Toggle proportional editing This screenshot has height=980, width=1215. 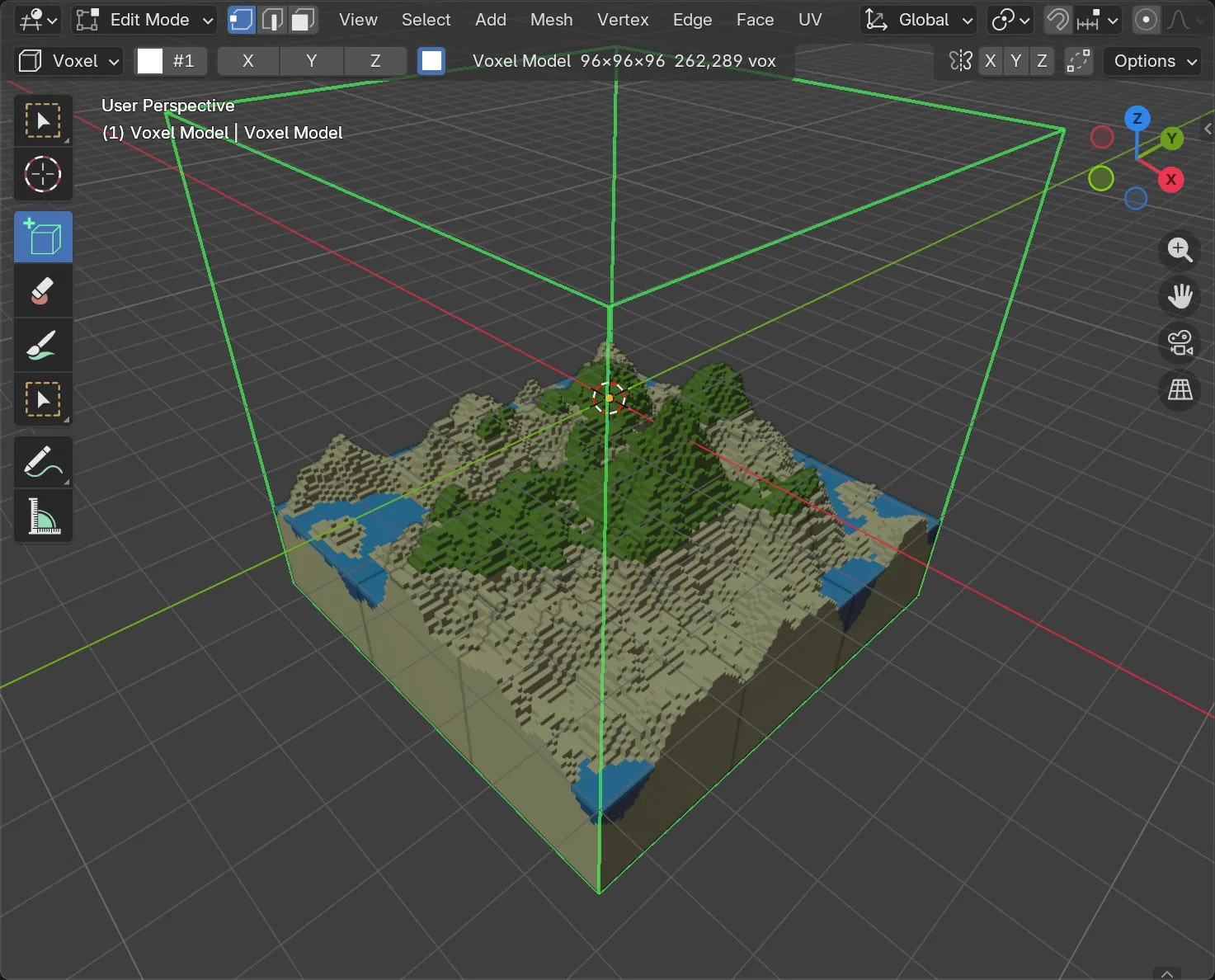point(1146,20)
